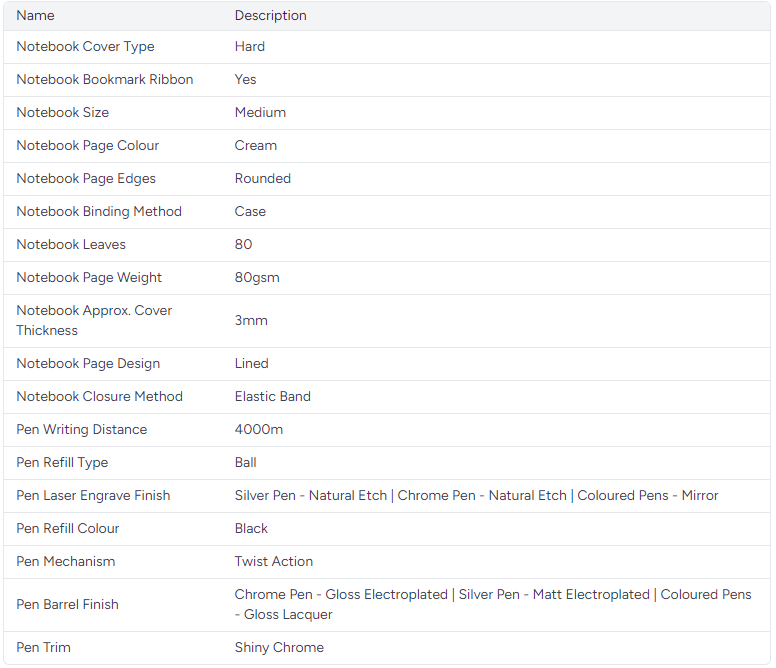Select the Notebook Page Design label
This screenshot has height=668, width=776.
(88, 364)
